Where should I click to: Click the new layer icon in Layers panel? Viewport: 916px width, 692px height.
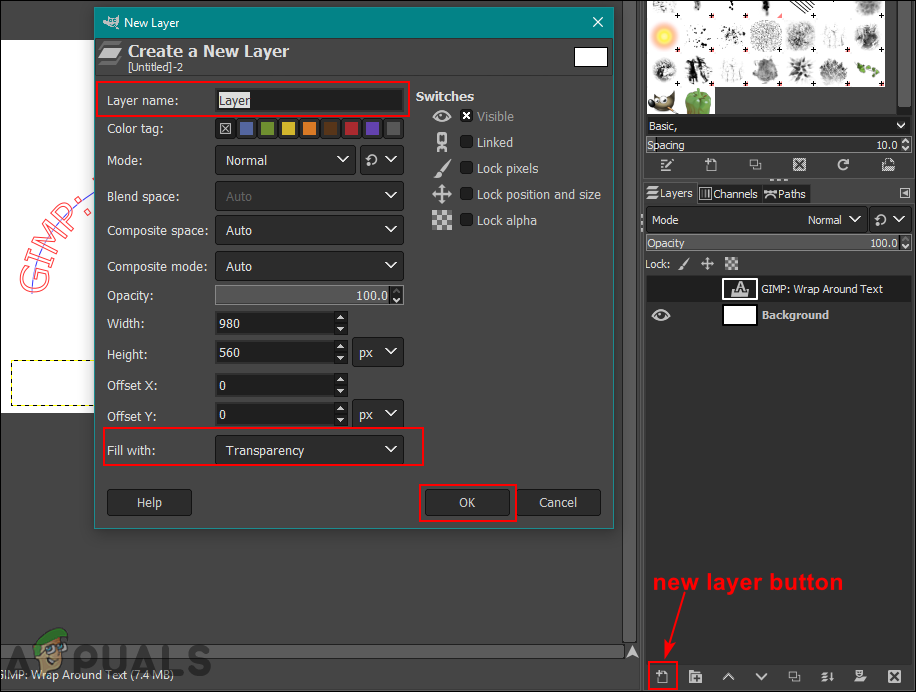(662, 676)
